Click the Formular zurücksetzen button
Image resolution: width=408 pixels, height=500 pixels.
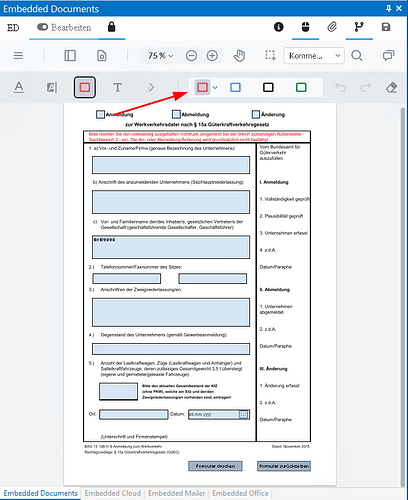tap(284, 466)
